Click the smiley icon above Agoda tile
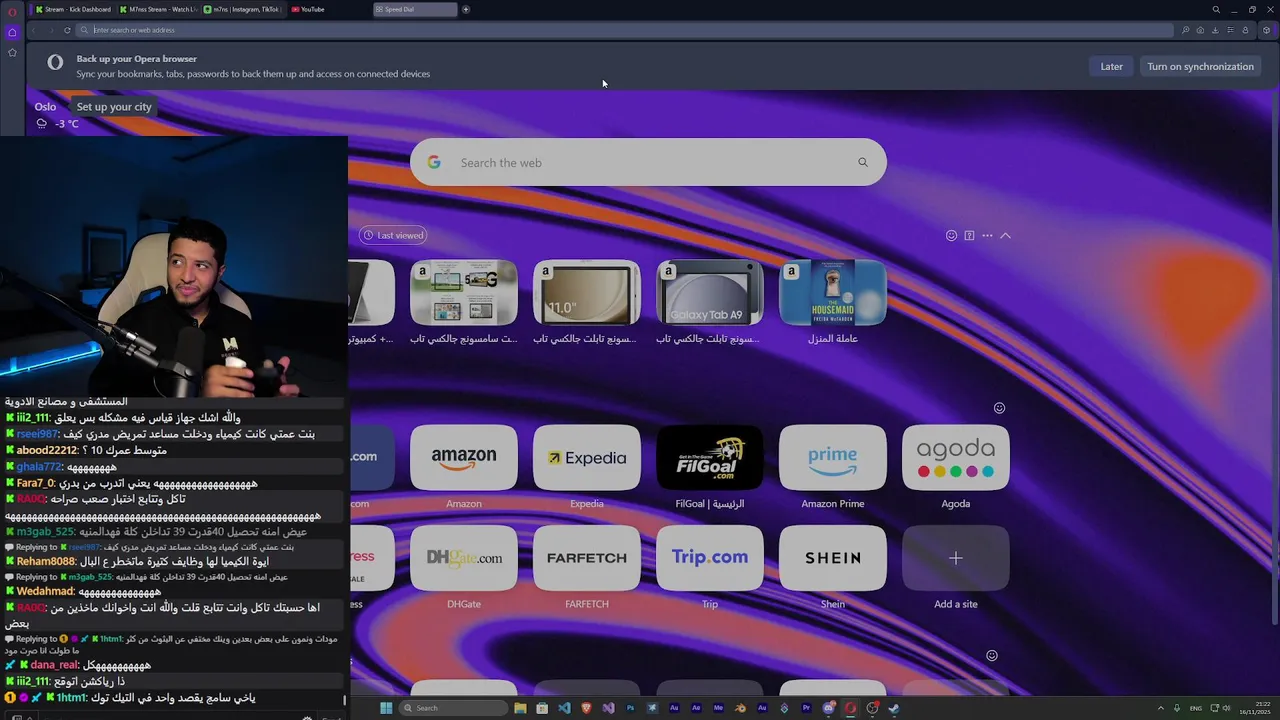This screenshot has height=720, width=1280. [x=999, y=408]
